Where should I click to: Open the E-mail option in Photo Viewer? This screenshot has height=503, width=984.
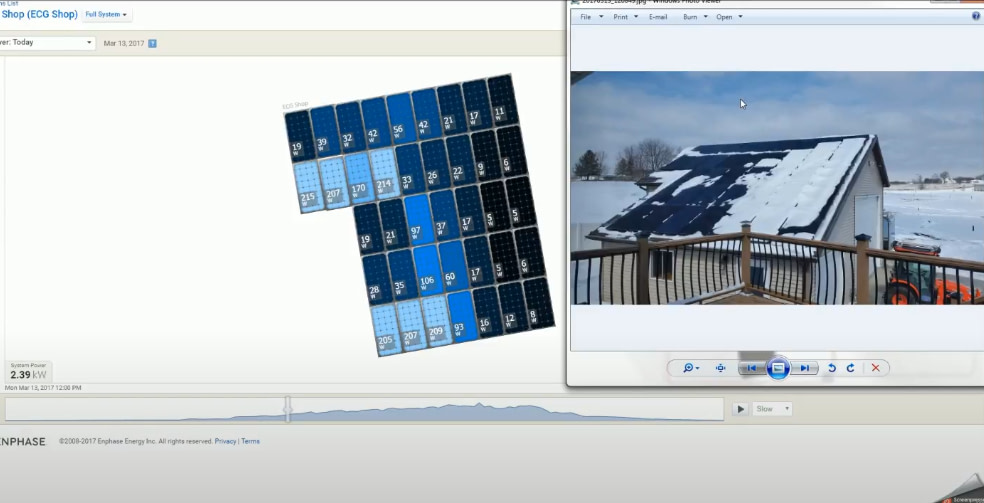point(658,17)
